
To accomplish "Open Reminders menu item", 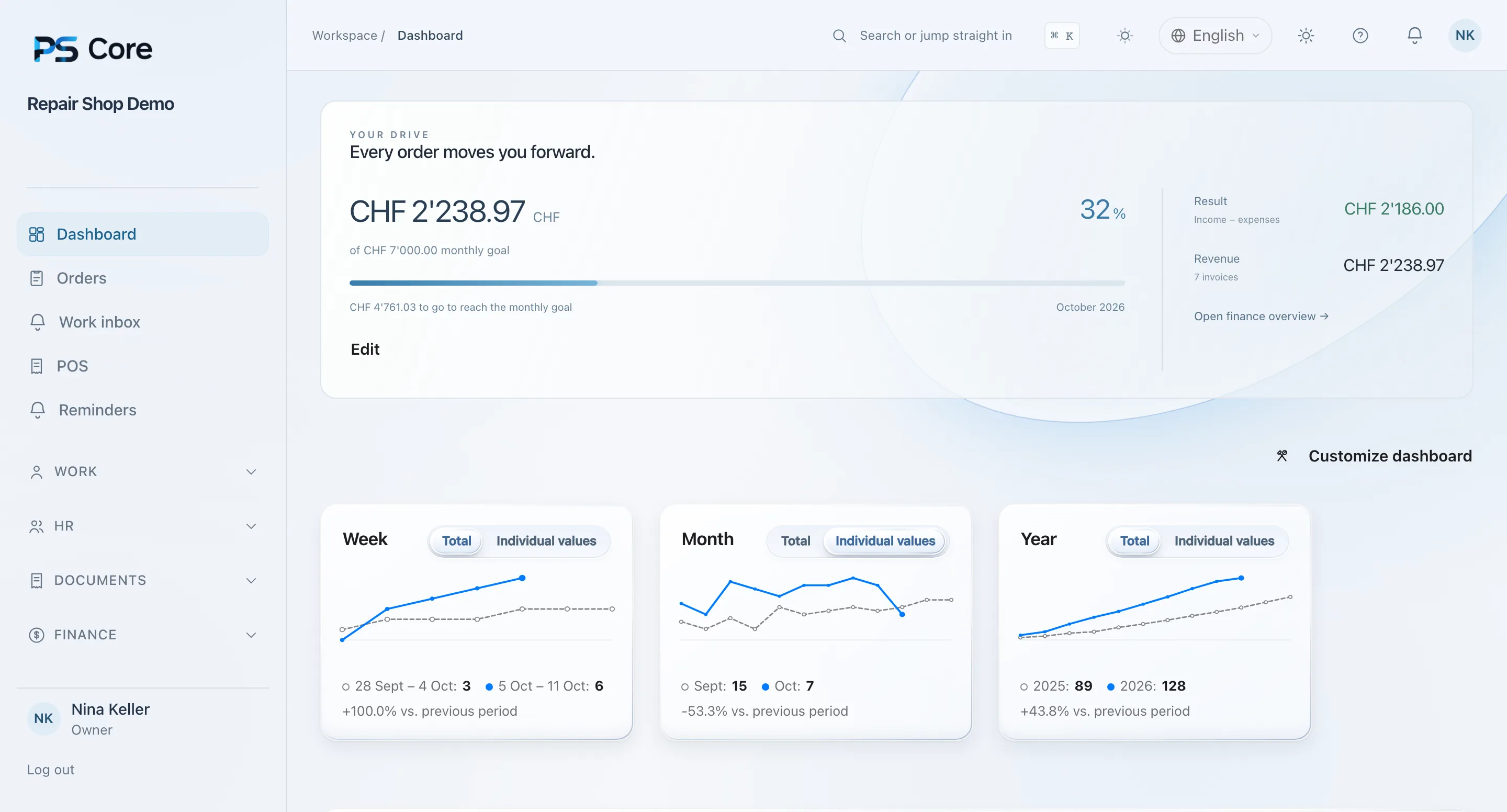I will point(142,410).
